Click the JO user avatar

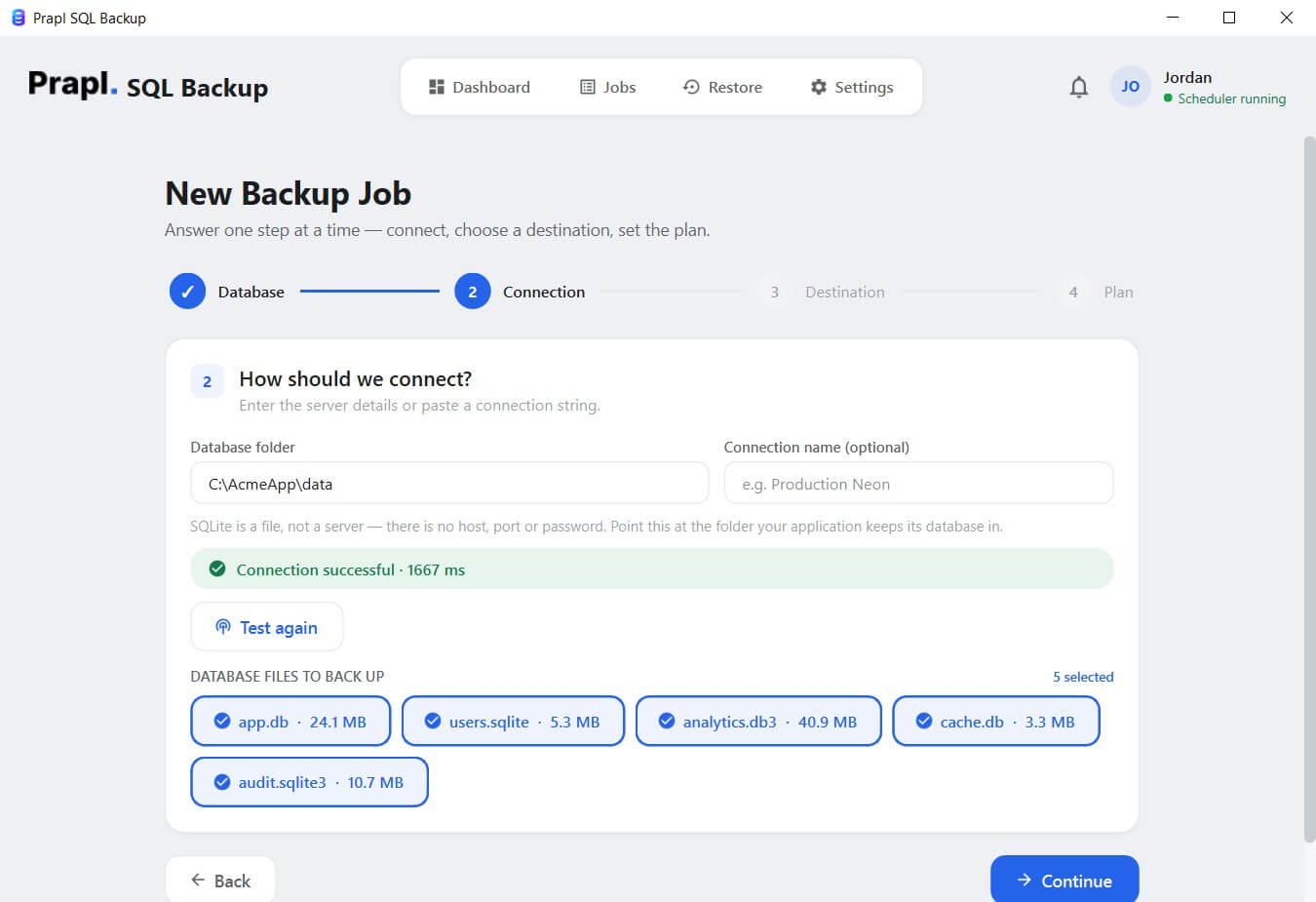tap(1130, 87)
